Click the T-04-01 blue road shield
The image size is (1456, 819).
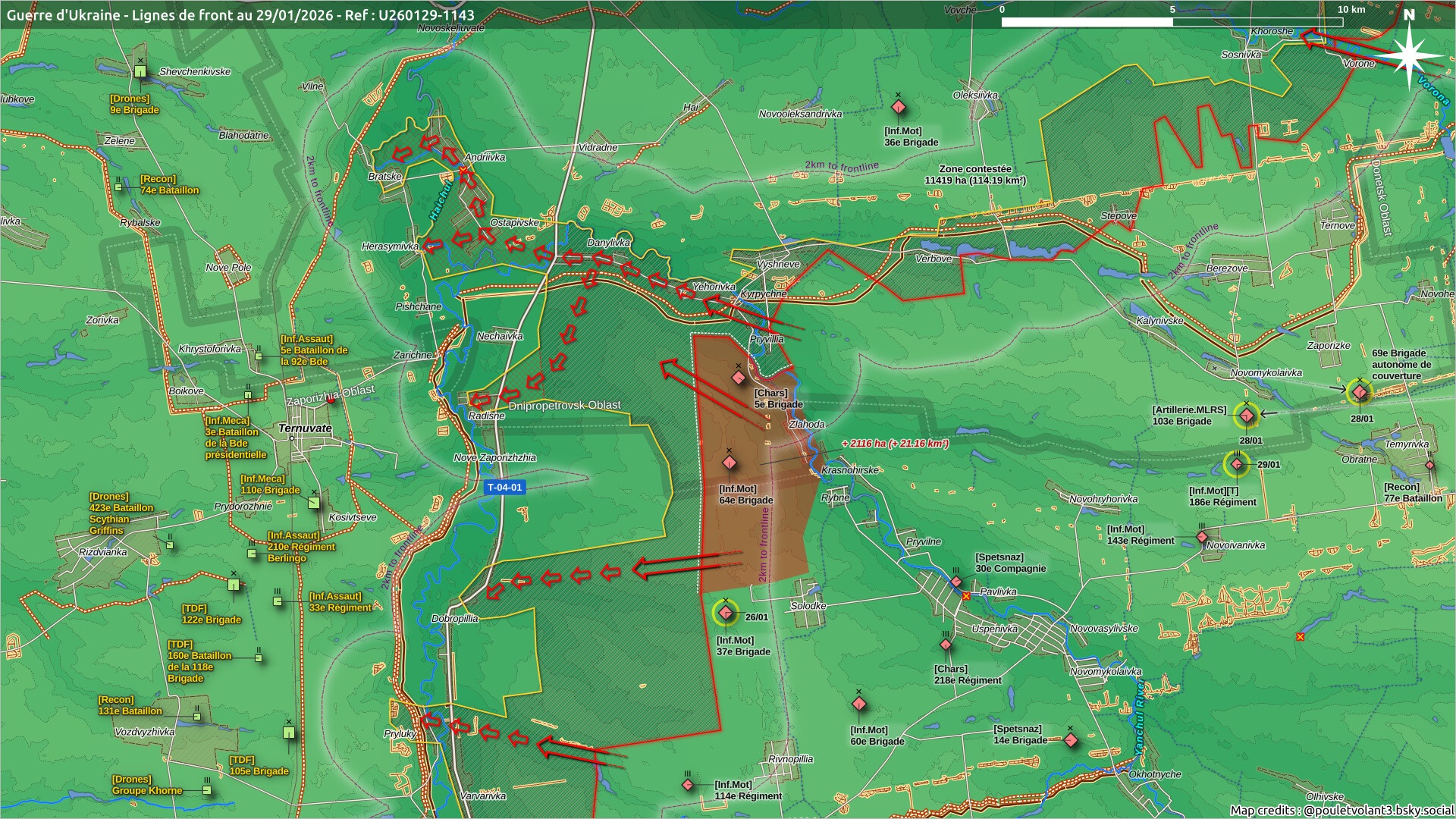pos(505,488)
